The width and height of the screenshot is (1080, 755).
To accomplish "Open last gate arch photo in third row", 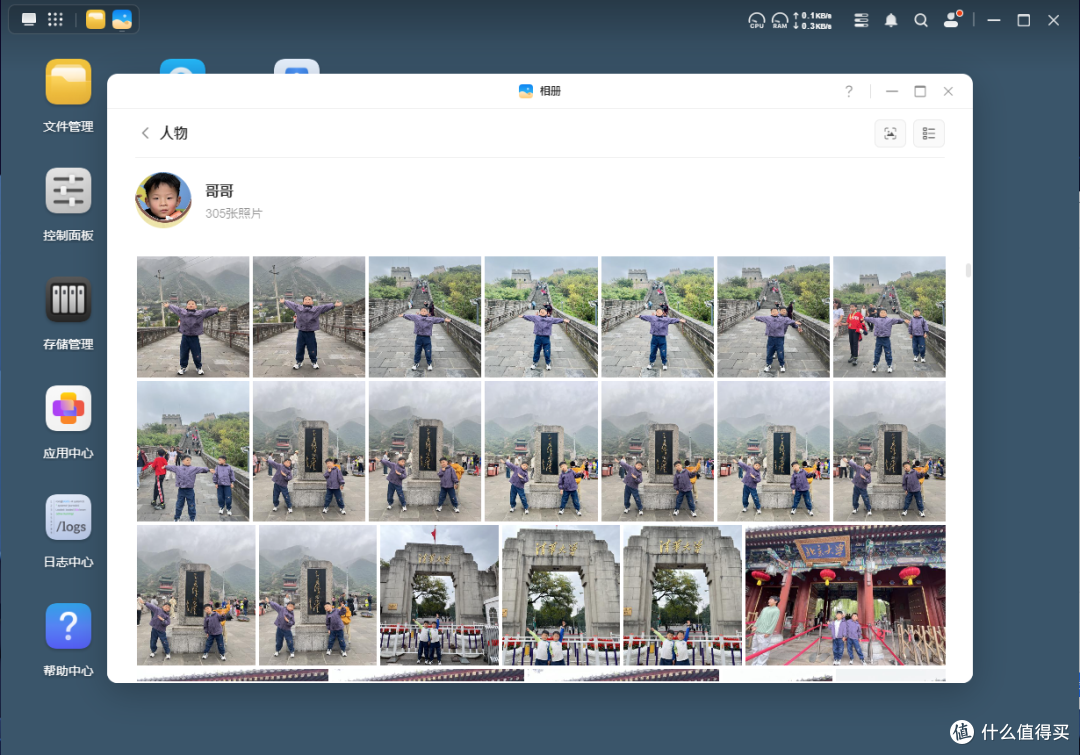I will (x=683, y=595).
